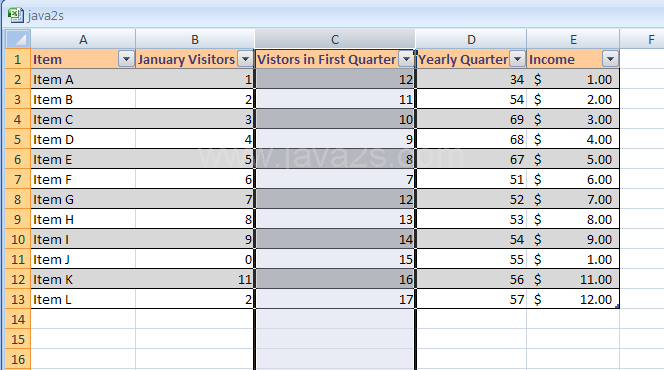Select row 7 header
The height and width of the screenshot is (370, 664).
[x=18, y=179]
